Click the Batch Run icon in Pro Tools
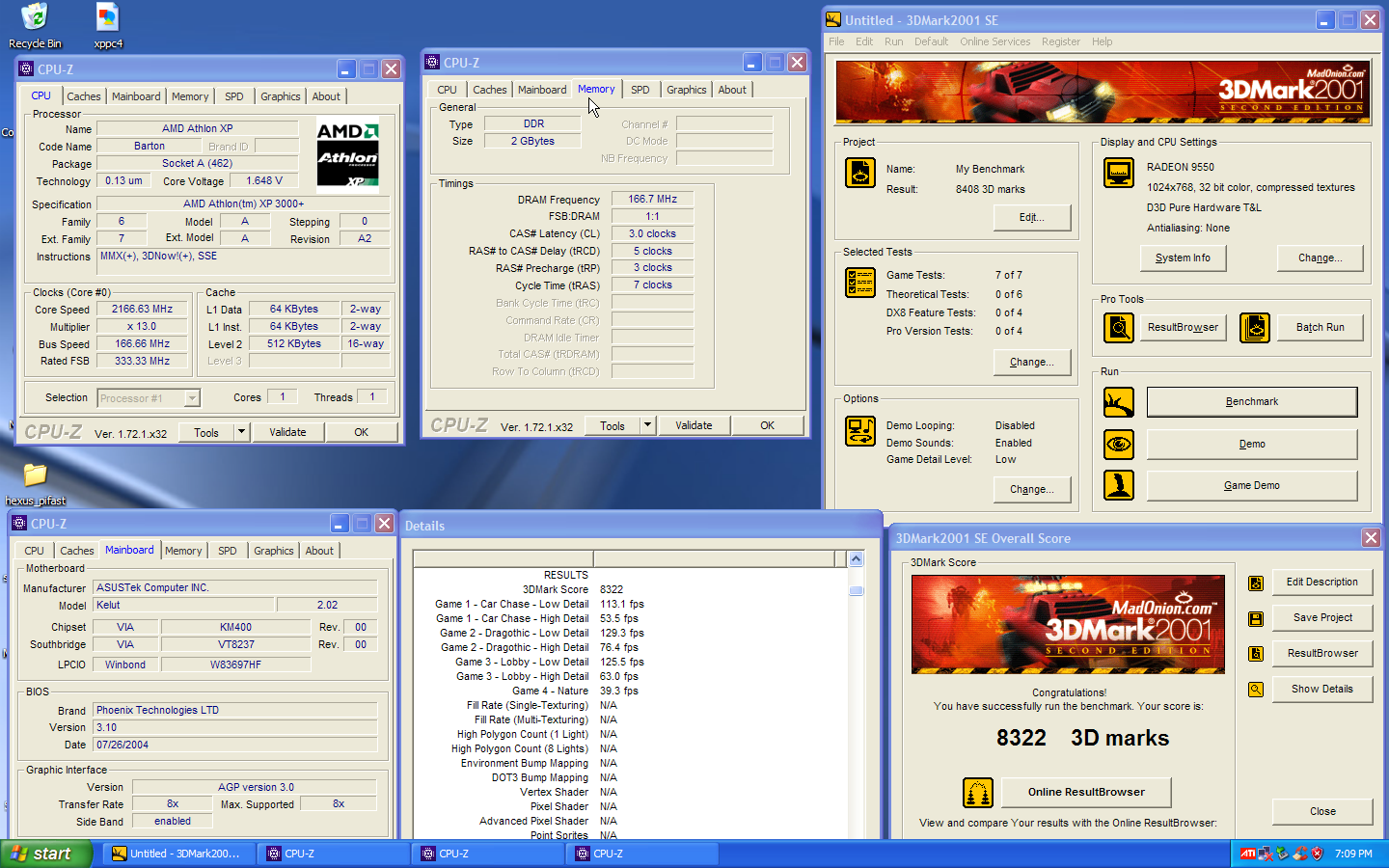Image resolution: width=1389 pixels, height=868 pixels. 1255,328
